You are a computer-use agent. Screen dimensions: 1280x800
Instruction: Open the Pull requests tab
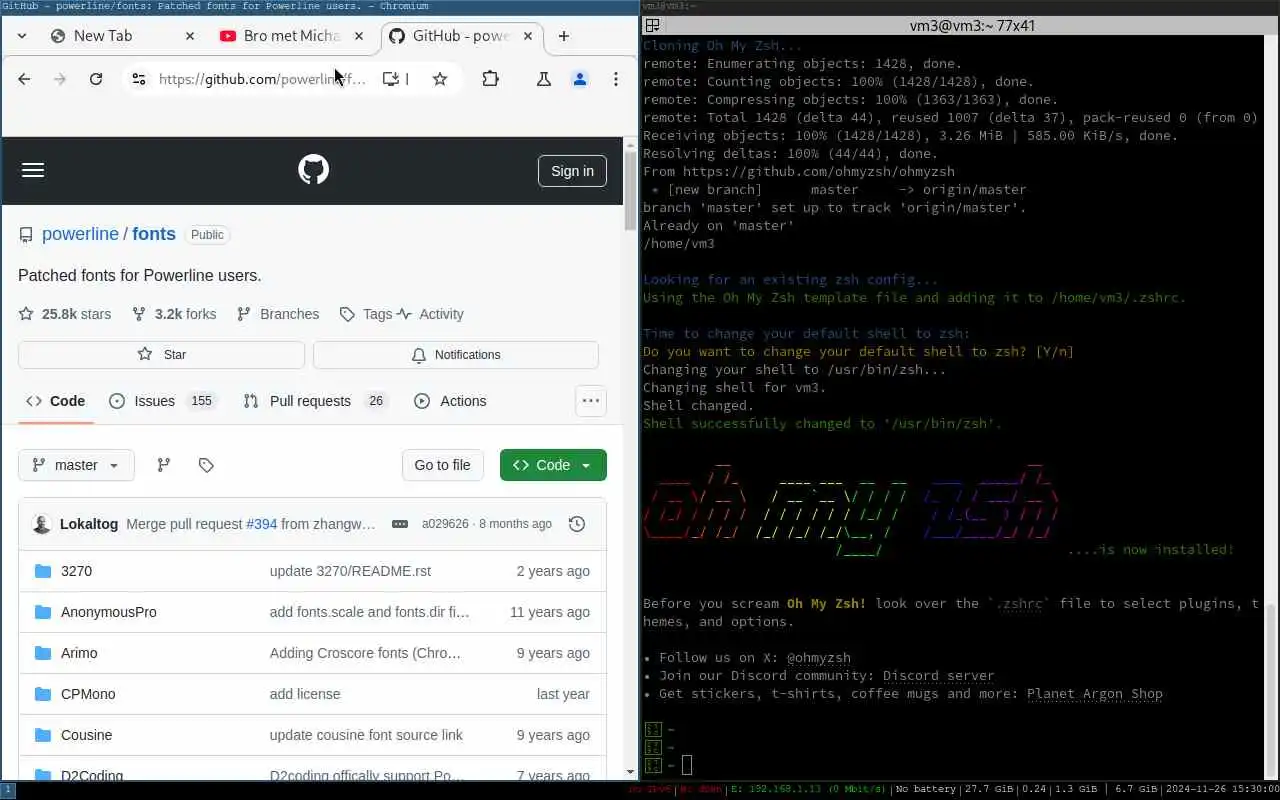pos(315,401)
